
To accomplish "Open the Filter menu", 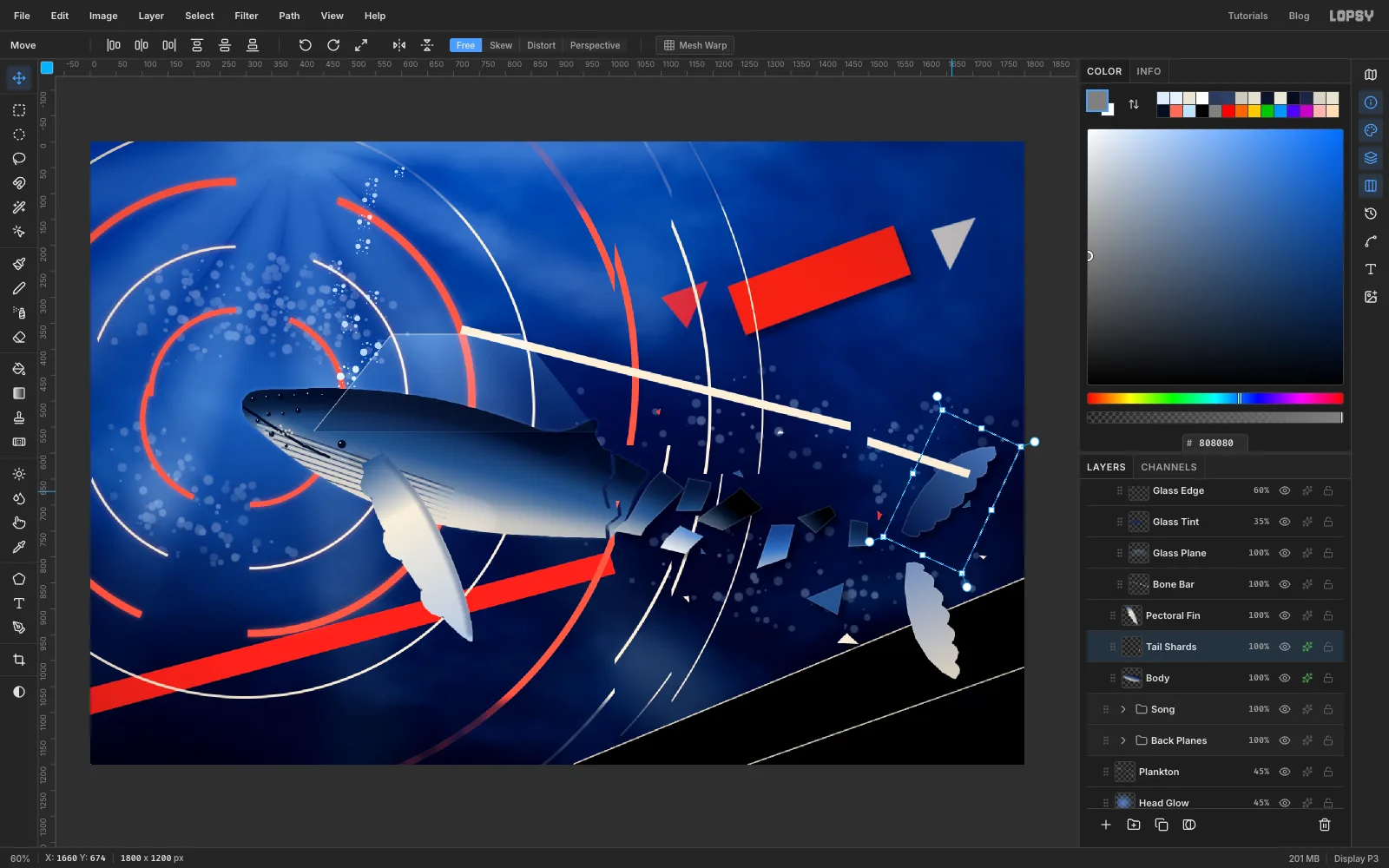I will pyautogui.click(x=247, y=16).
